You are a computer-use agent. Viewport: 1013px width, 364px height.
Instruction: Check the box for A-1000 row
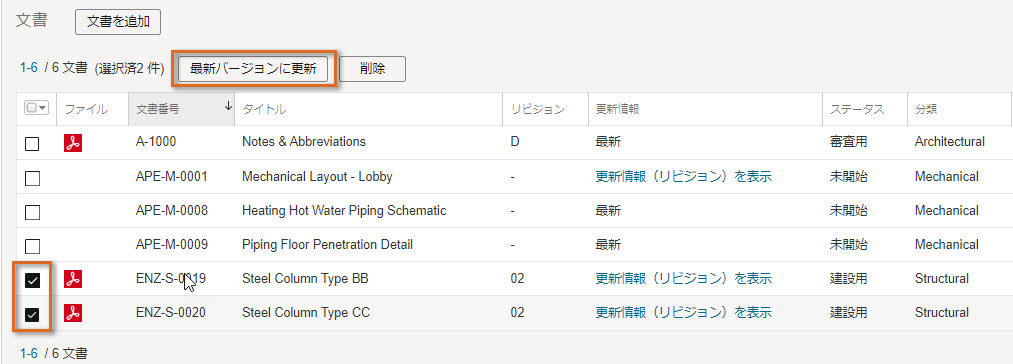[32, 144]
